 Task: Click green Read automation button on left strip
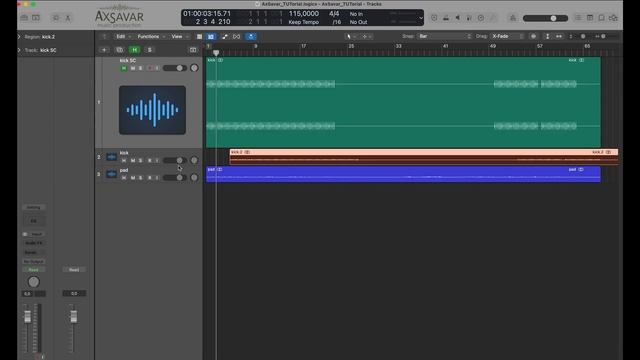point(33,270)
